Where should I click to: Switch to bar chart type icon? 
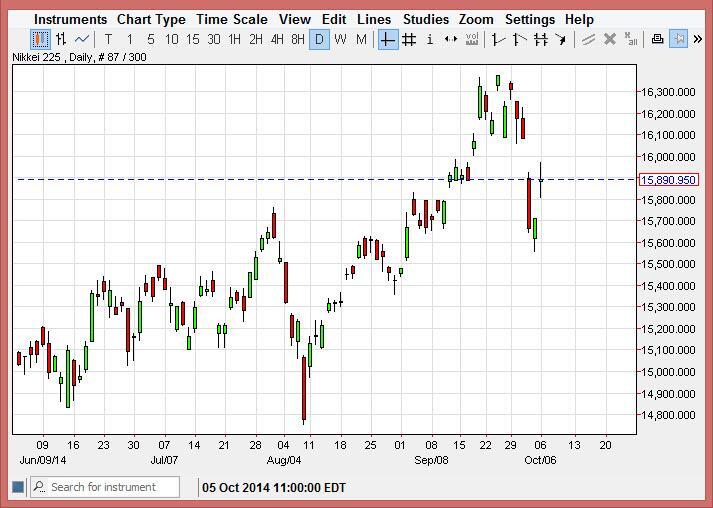point(61,40)
